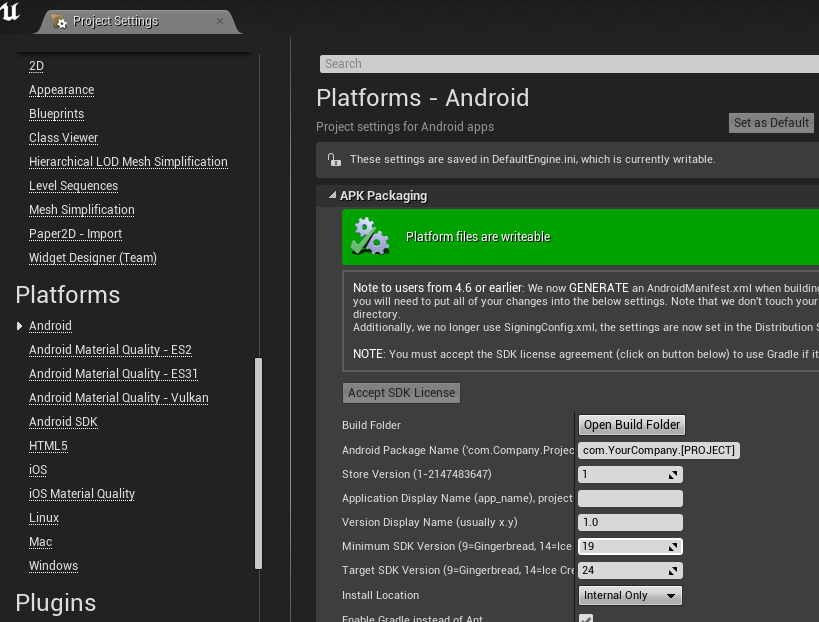The image size is (819, 622).
Task: Open the Level Sequences settings
Action: 73,186
